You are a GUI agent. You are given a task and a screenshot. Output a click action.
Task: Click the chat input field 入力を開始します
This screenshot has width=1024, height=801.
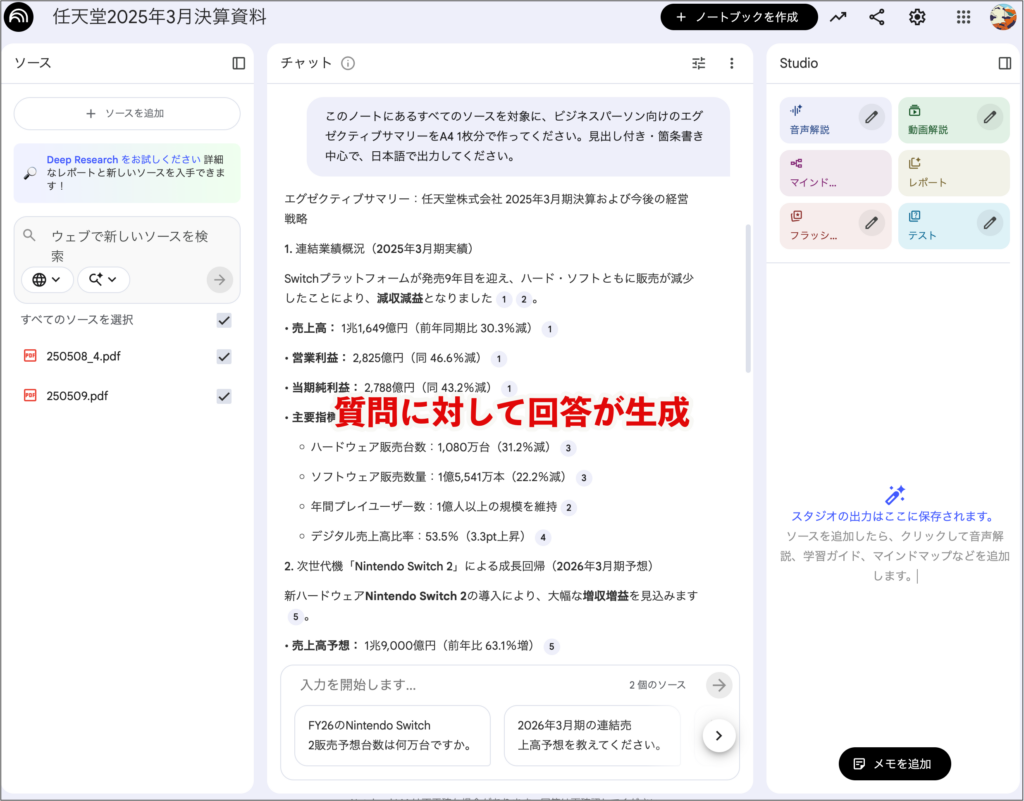click(450, 685)
